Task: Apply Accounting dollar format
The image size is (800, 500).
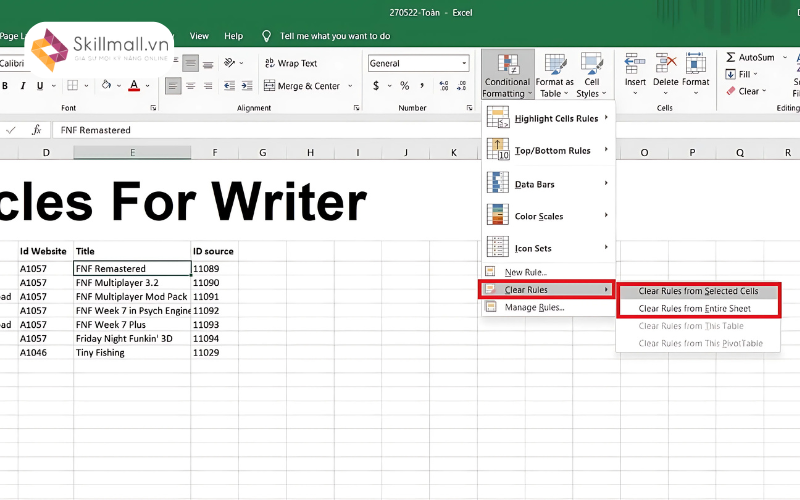Action: click(376, 86)
